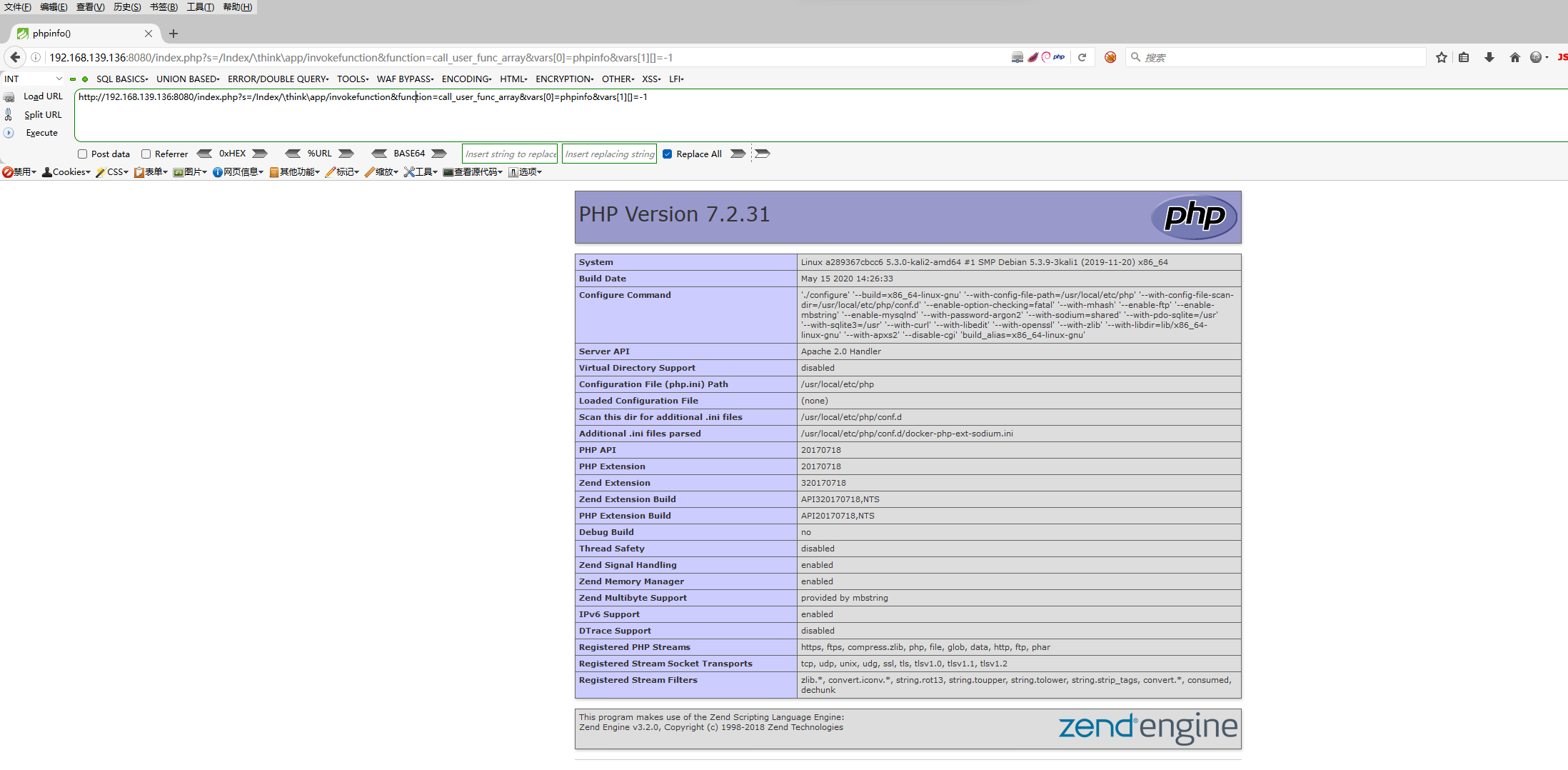
Task: Open a new browser tab
Action: click(174, 34)
